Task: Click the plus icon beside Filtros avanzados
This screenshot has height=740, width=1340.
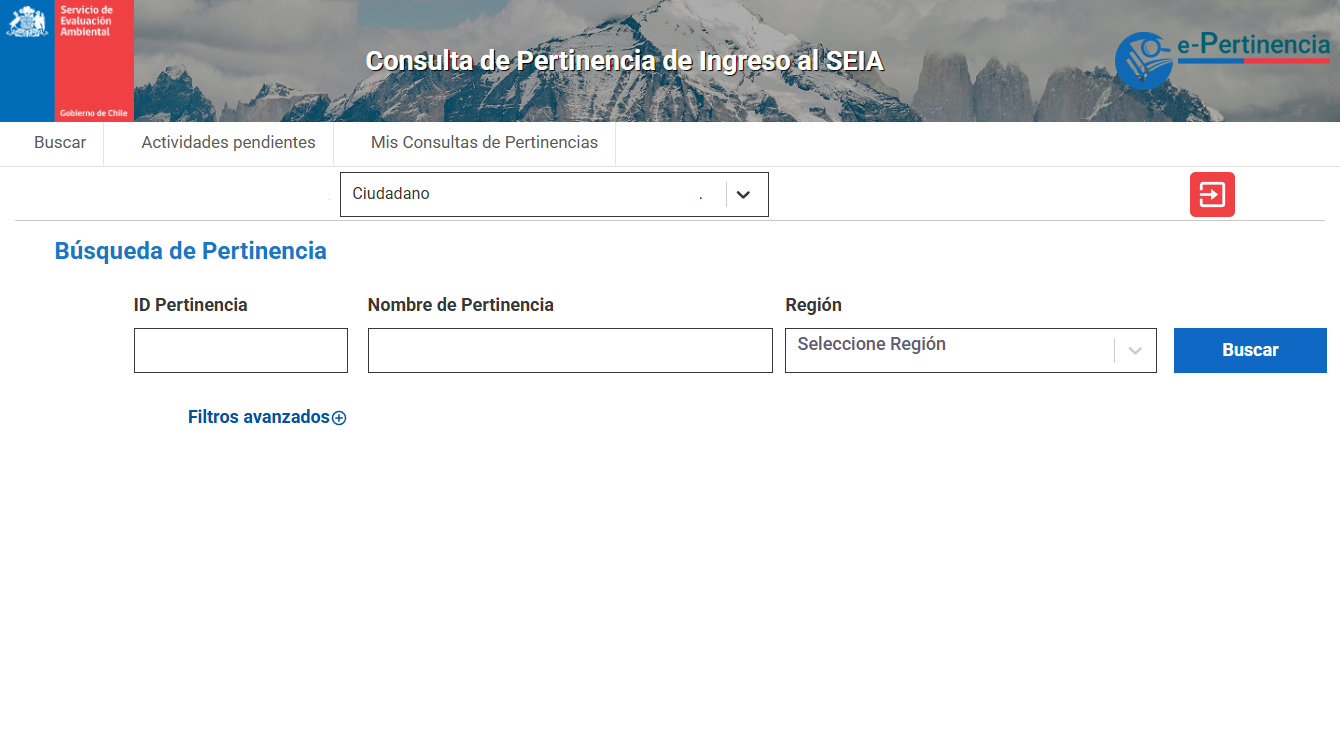Action: (340, 417)
